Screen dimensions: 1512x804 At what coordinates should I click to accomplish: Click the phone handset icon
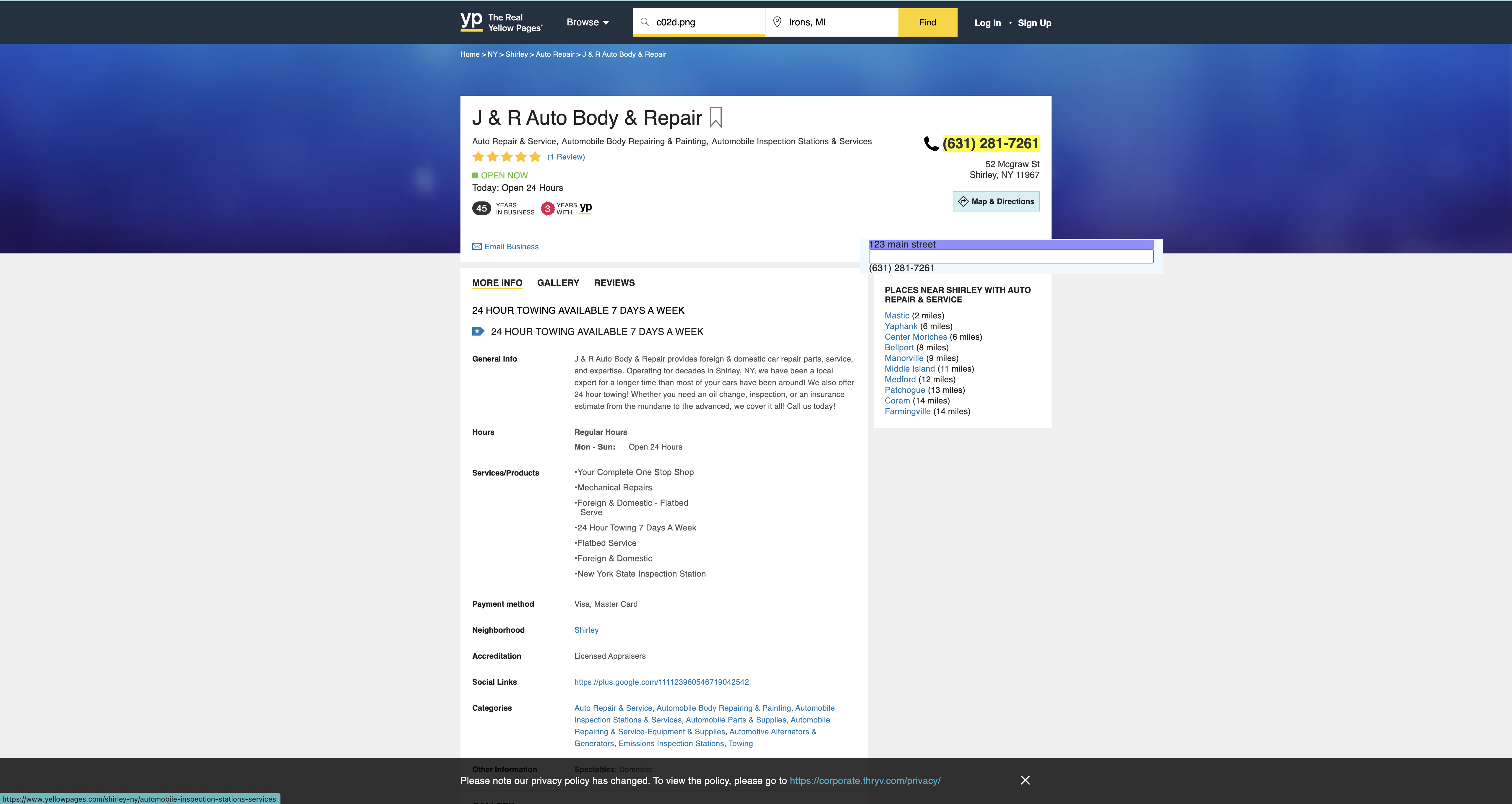[x=931, y=144]
